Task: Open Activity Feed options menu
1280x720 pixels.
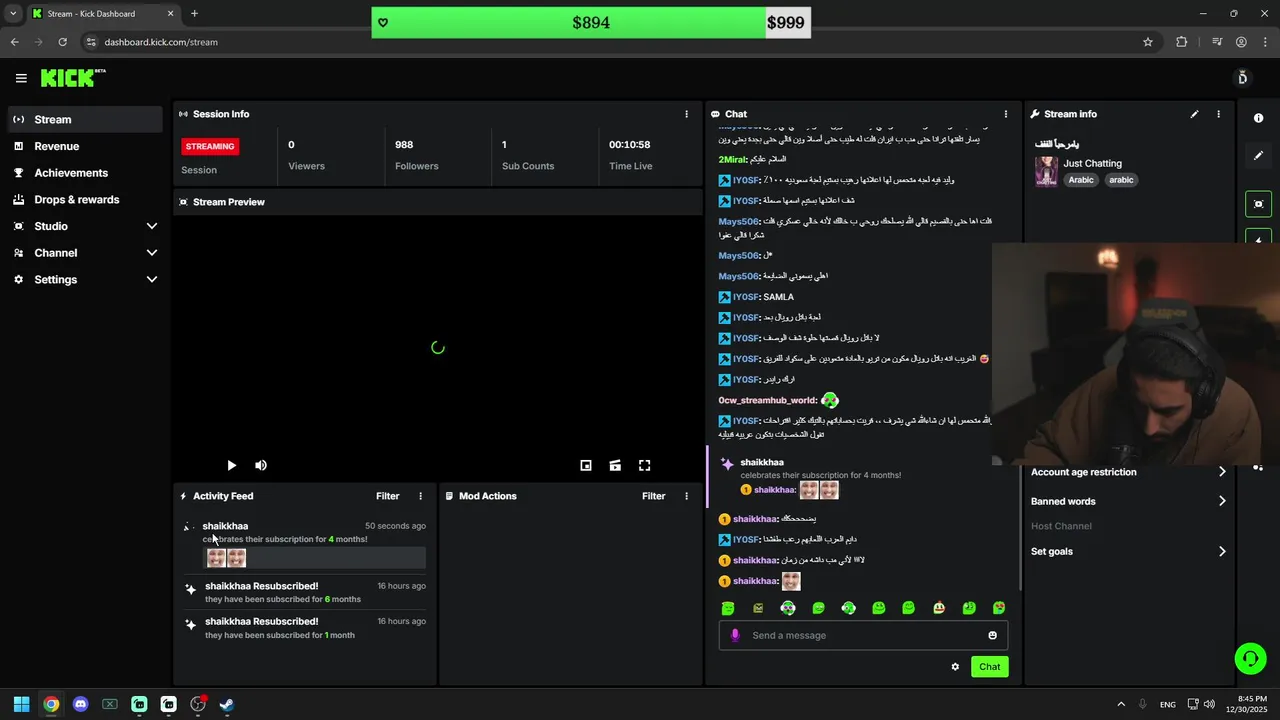Action: point(420,496)
